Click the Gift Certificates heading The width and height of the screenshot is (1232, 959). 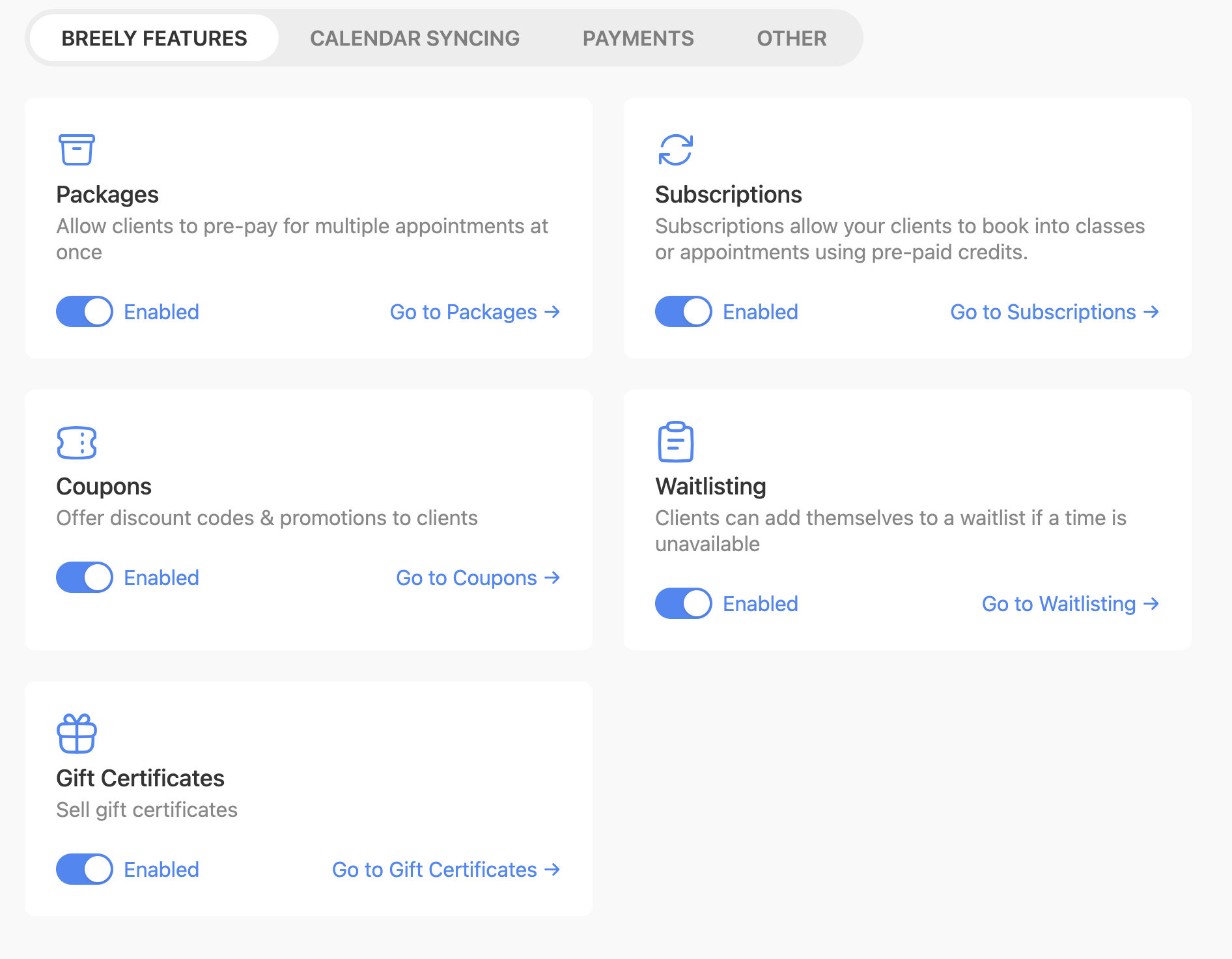coord(140,779)
